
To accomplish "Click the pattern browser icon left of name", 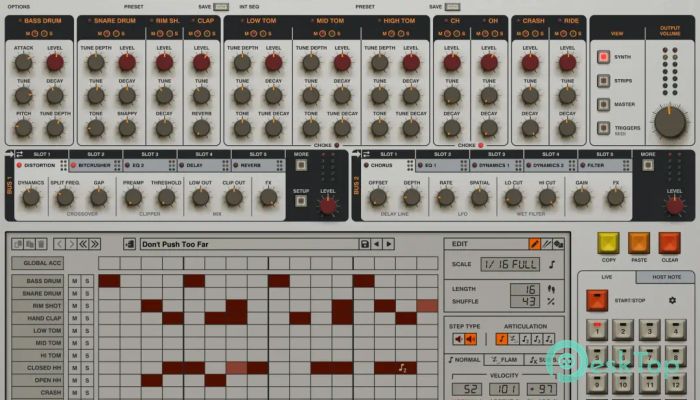I will click(x=129, y=244).
